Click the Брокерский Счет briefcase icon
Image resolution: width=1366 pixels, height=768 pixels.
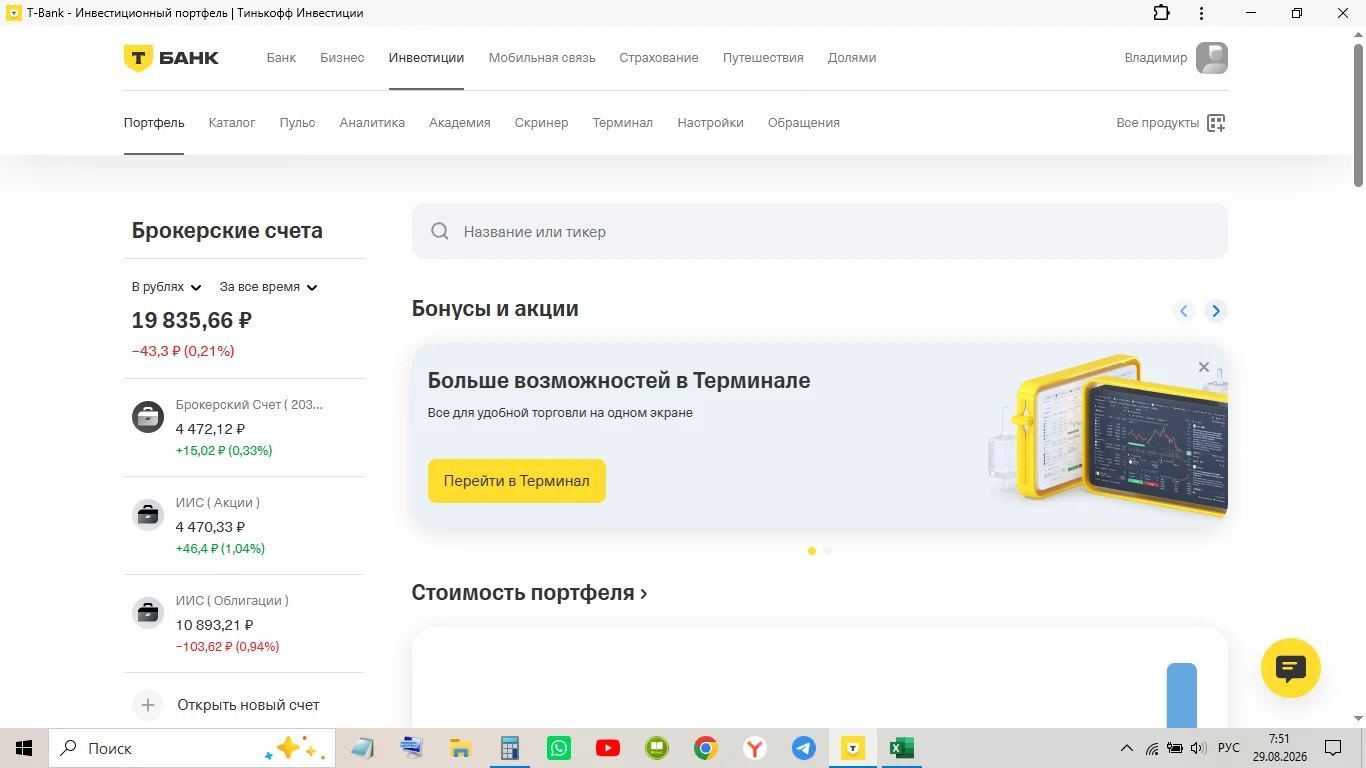(x=148, y=417)
